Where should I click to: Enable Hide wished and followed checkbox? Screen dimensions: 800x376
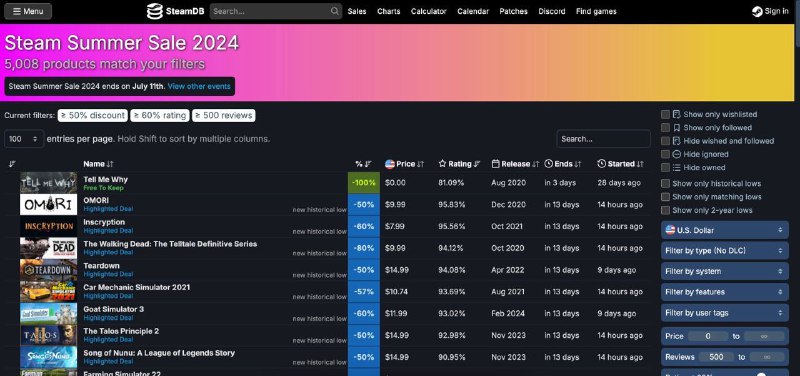tap(665, 141)
